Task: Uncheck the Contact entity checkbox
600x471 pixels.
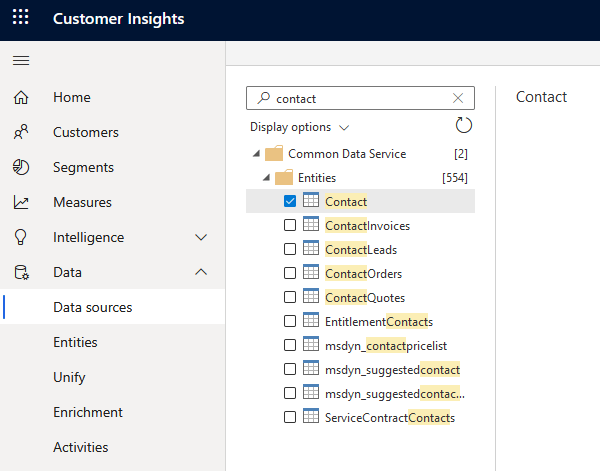Action: 290,202
